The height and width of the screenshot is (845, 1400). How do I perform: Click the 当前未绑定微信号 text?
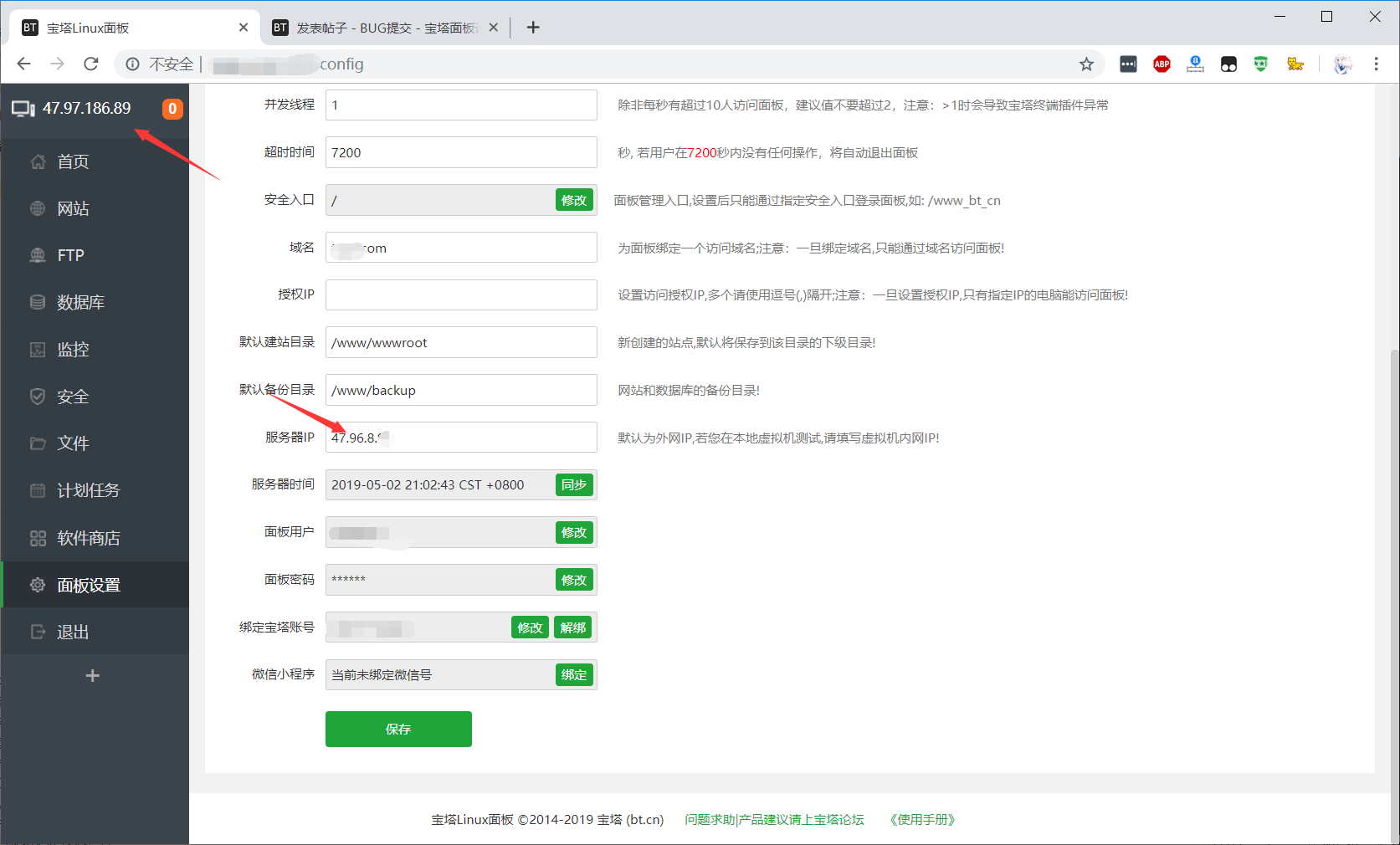click(382, 675)
